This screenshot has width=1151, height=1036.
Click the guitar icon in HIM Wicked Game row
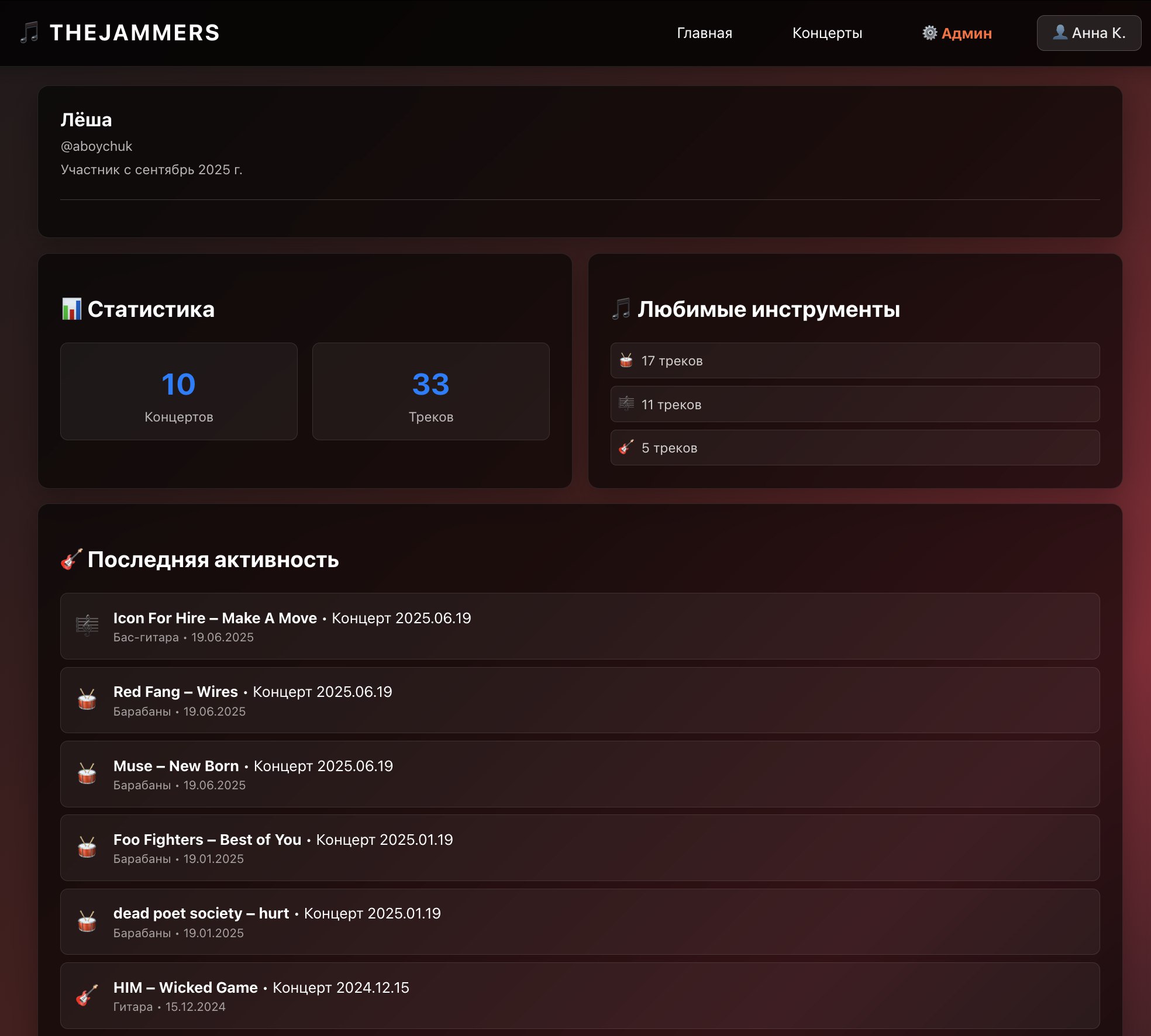[x=87, y=995]
